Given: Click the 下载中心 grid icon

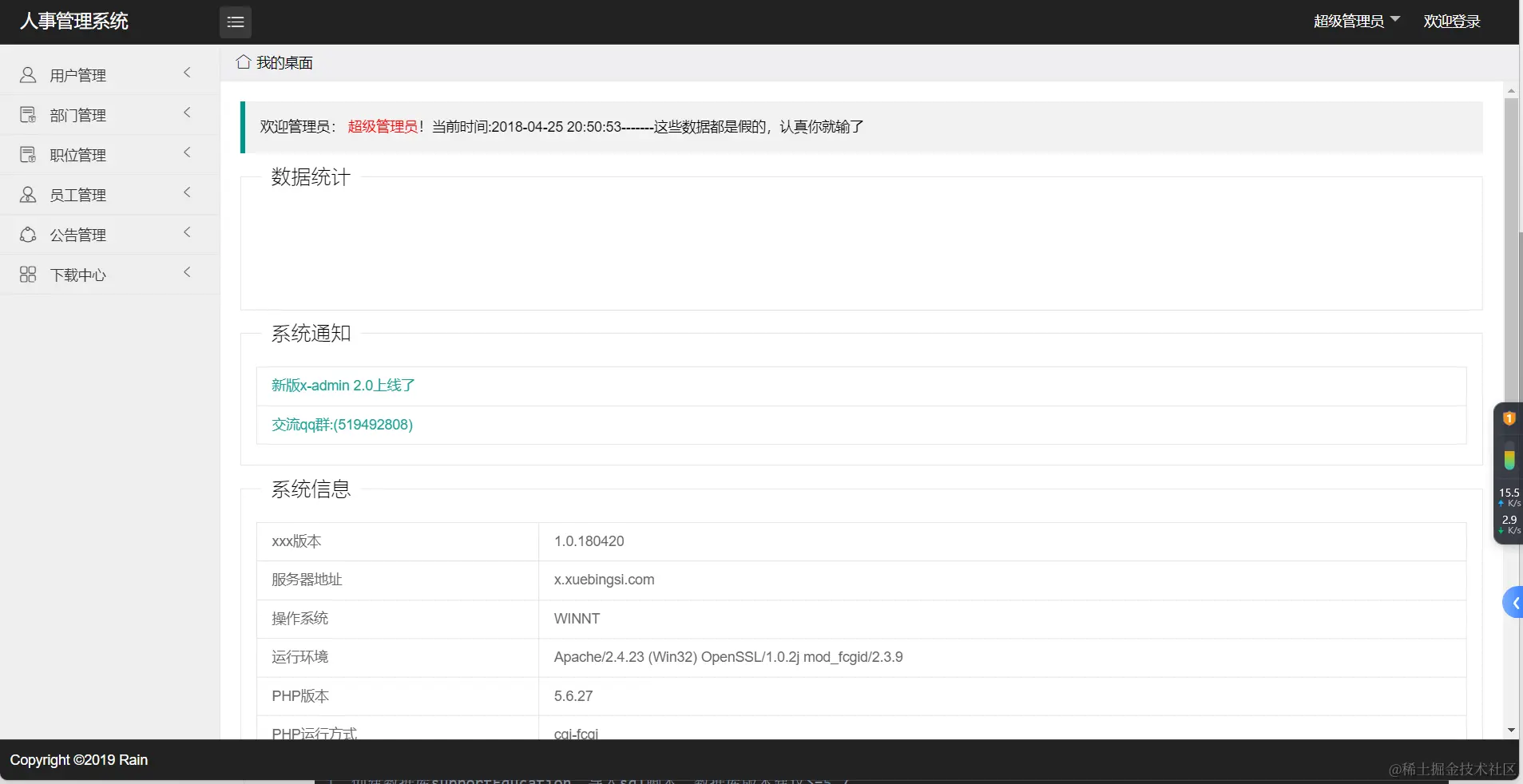Looking at the screenshot, I should (x=28, y=275).
